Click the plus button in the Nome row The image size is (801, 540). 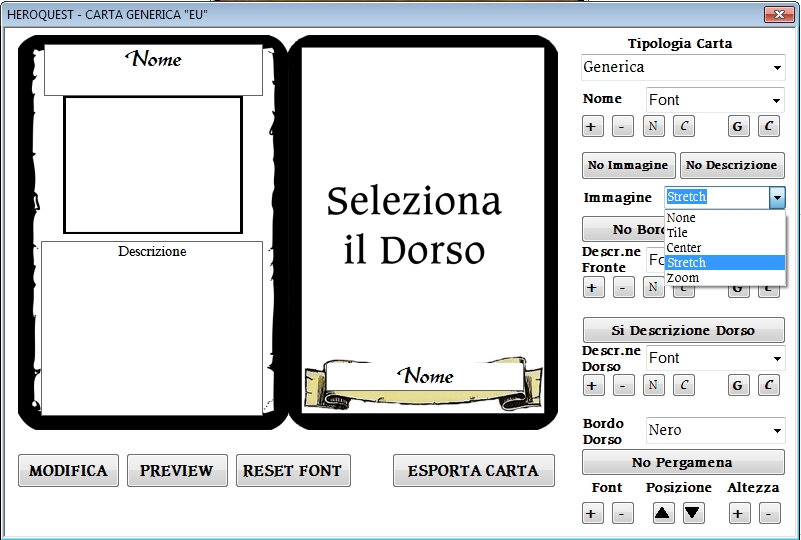593,126
